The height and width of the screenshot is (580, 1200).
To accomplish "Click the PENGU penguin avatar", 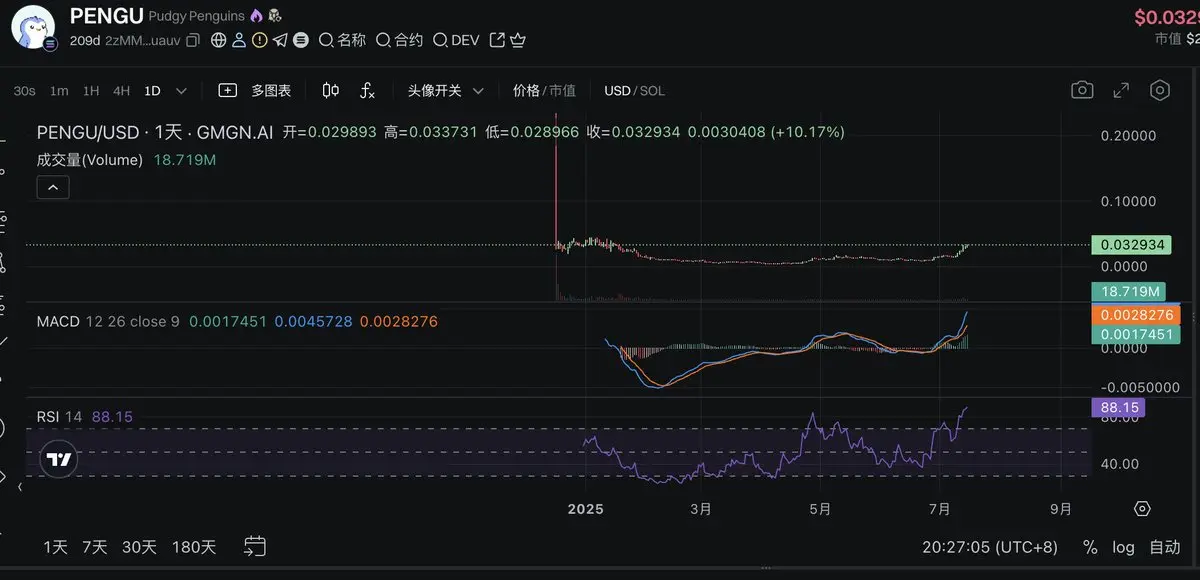I will pyautogui.click(x=32, y=27).
